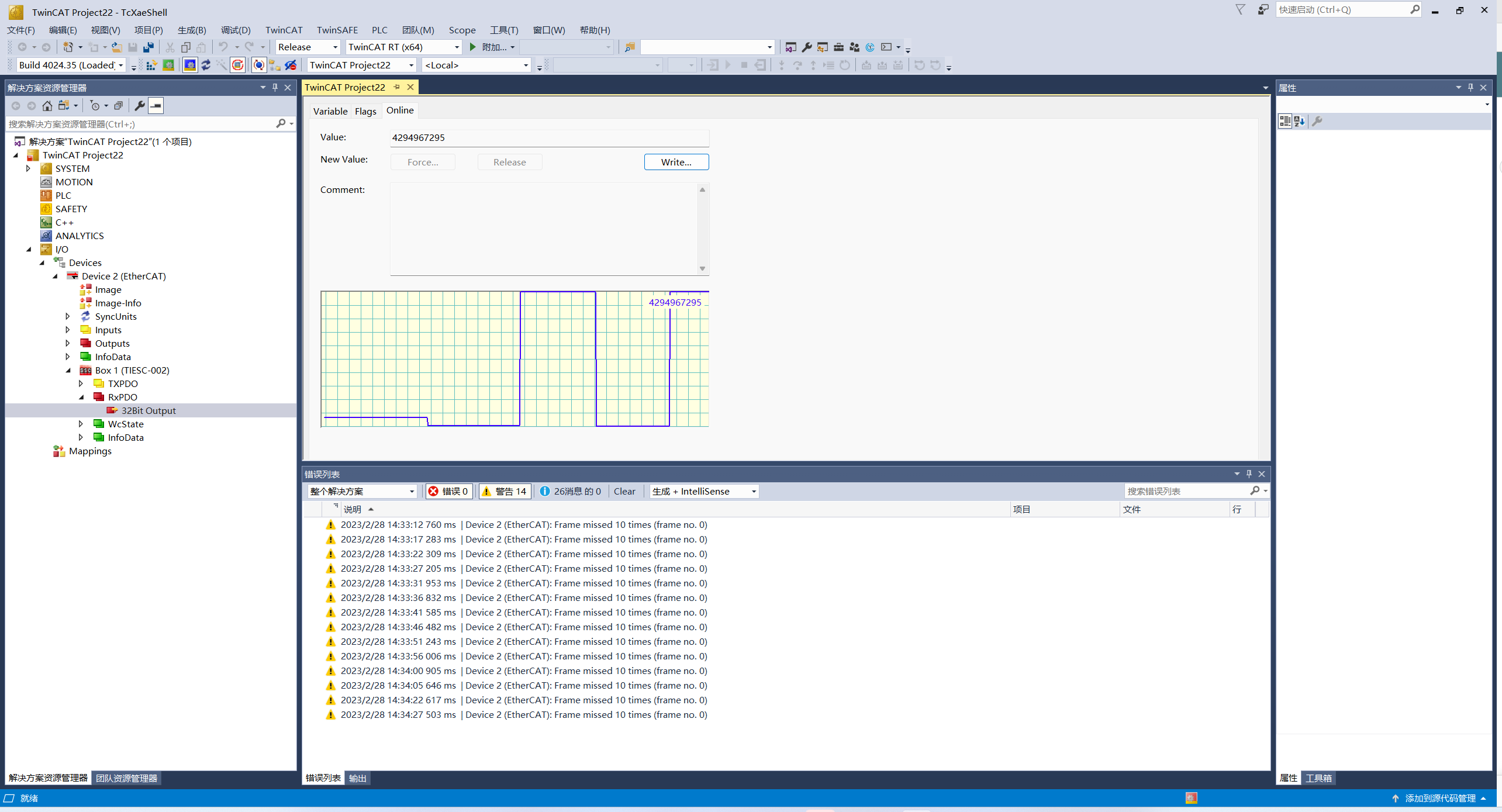Open the Release configuration dropdown

[336, 47]
